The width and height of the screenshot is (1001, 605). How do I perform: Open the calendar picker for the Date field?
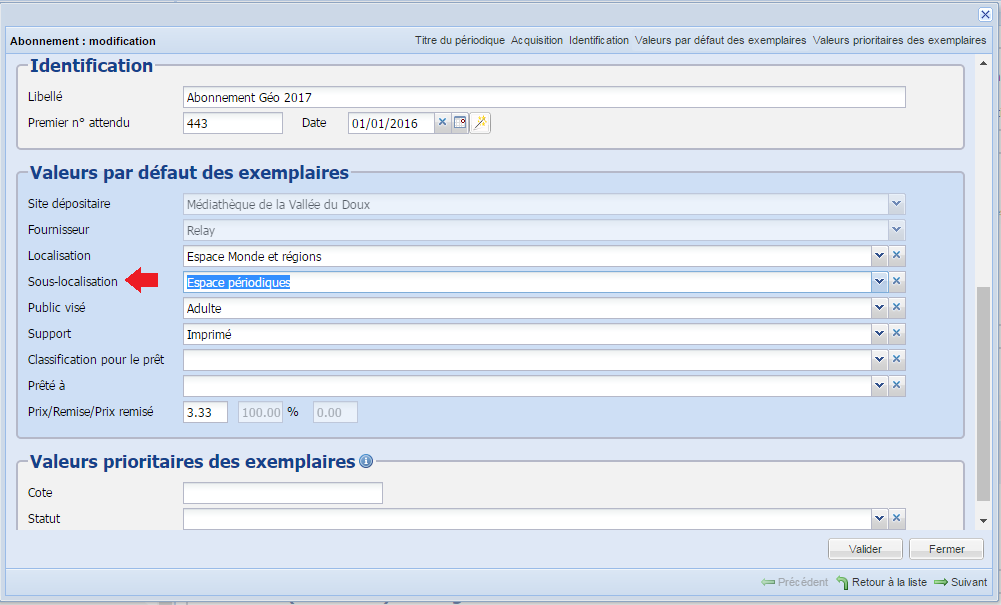[x=459, y=122]
